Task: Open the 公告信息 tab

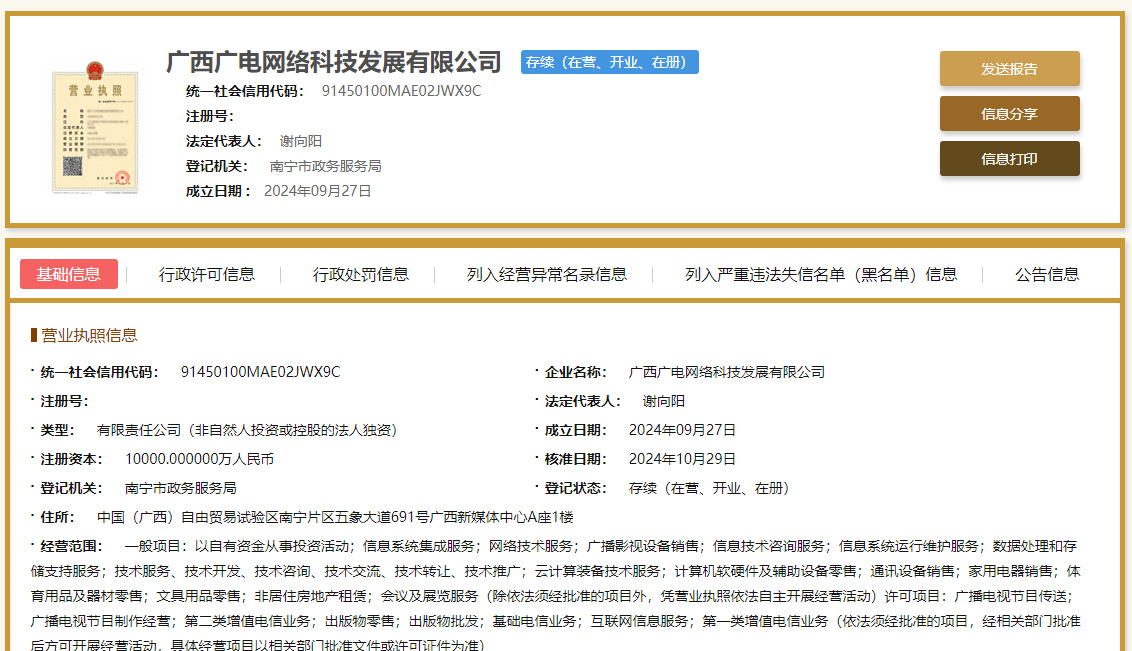Action: 1047,274
